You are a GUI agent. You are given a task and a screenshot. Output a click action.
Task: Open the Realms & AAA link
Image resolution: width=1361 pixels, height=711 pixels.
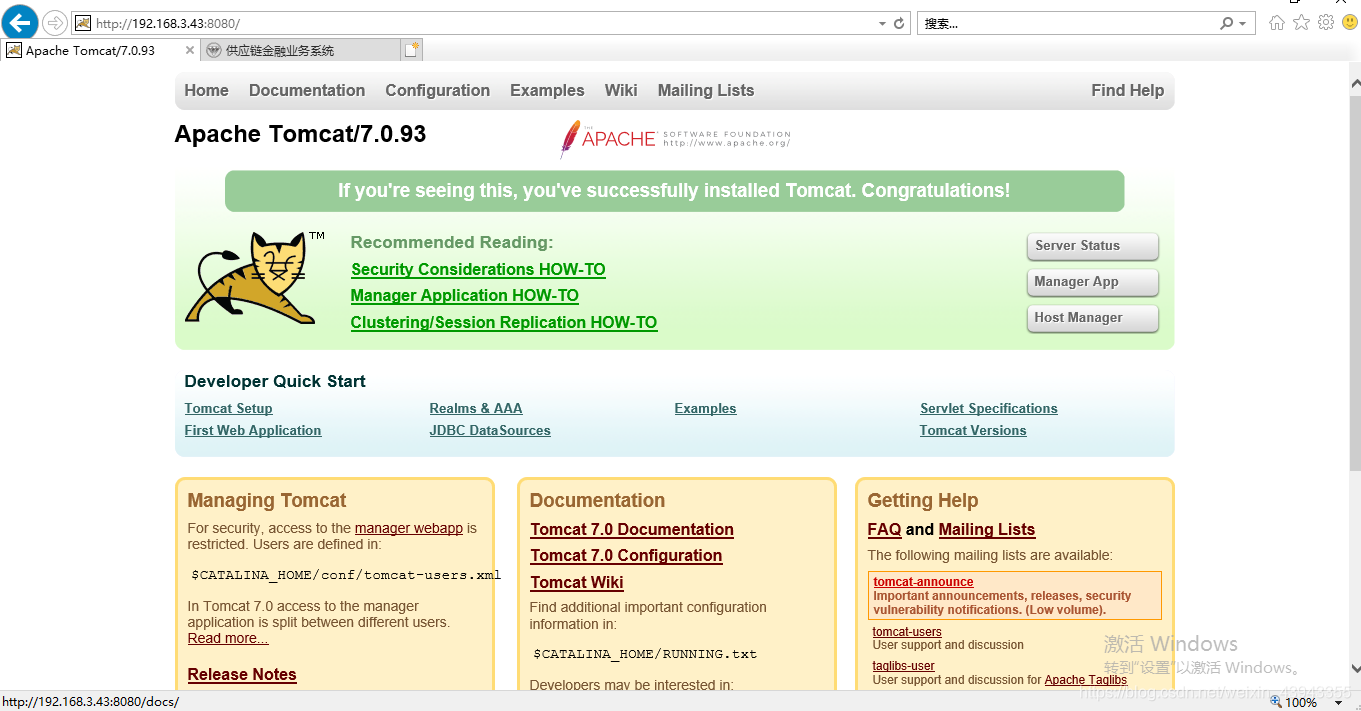coord(476,408)
